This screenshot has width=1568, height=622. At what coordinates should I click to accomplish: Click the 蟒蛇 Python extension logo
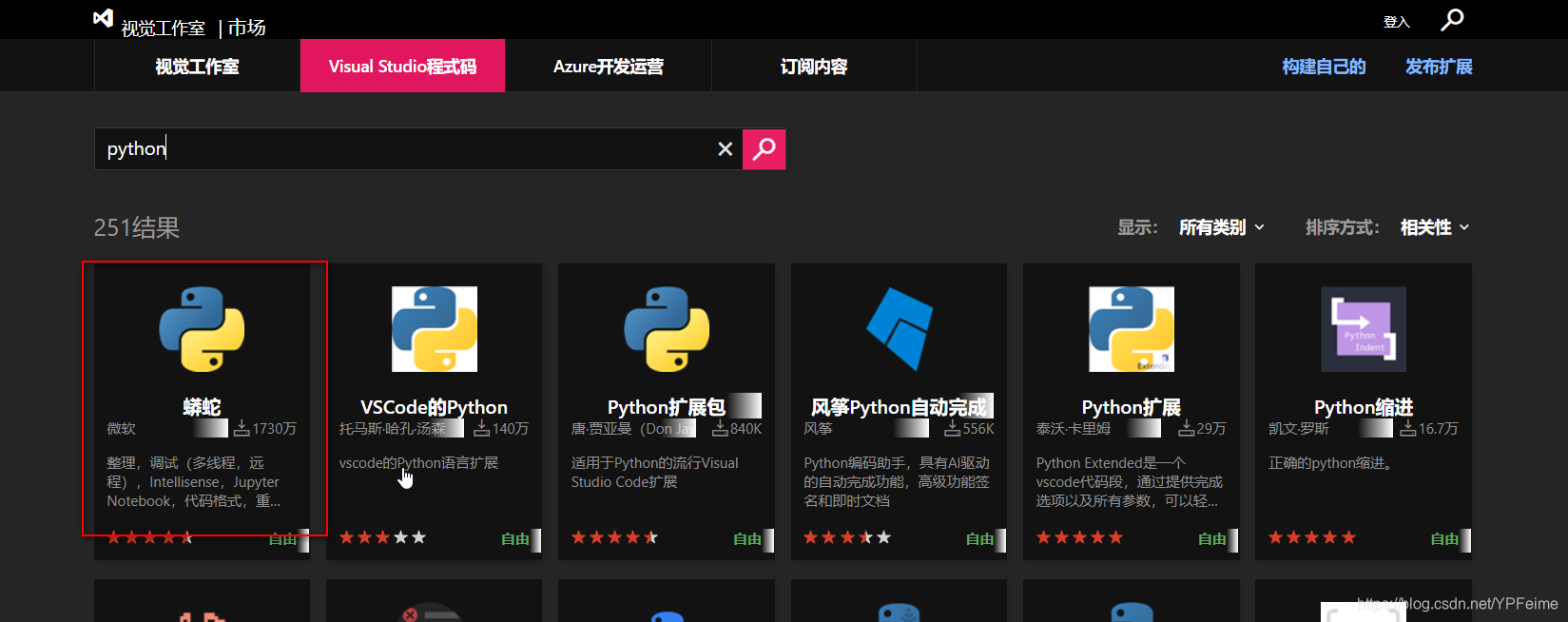click(x=202, y=329)
